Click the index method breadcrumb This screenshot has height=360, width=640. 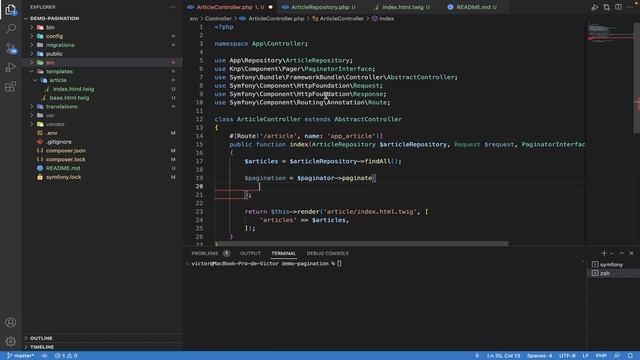pyautogui.click(x=383, y=18)
